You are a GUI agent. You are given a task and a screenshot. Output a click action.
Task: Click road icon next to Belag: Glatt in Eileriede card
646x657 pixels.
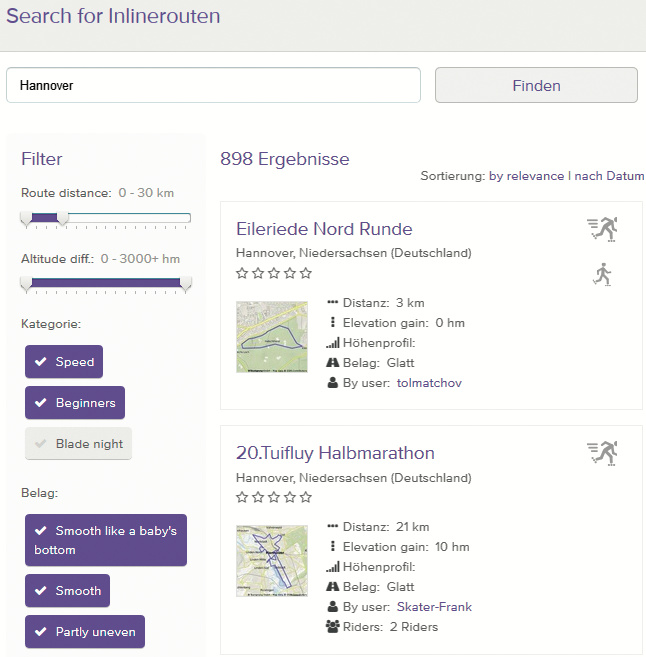(333, 363)
